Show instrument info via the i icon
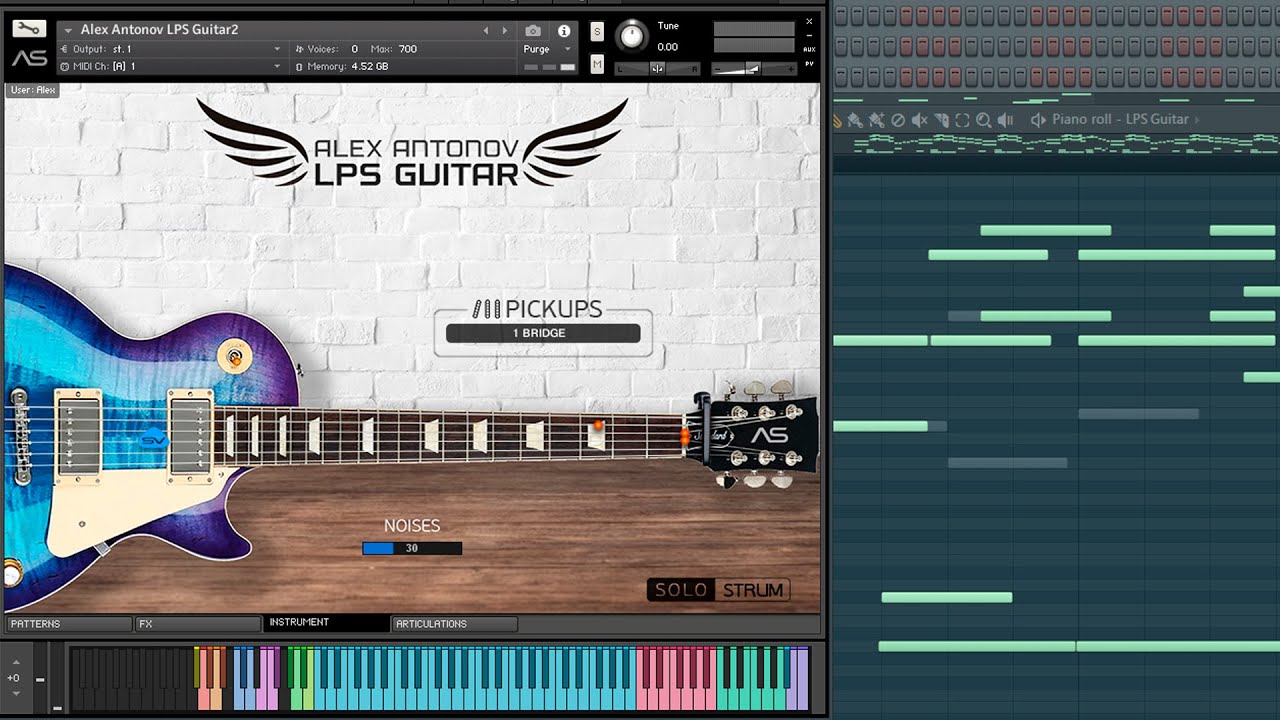 pos(564,31)
